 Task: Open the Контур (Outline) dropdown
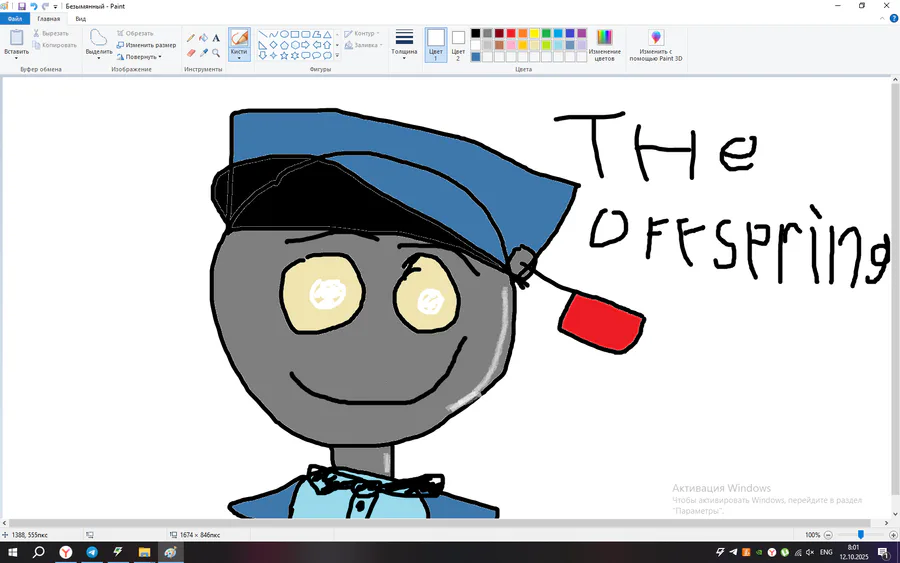coord(362,33)
